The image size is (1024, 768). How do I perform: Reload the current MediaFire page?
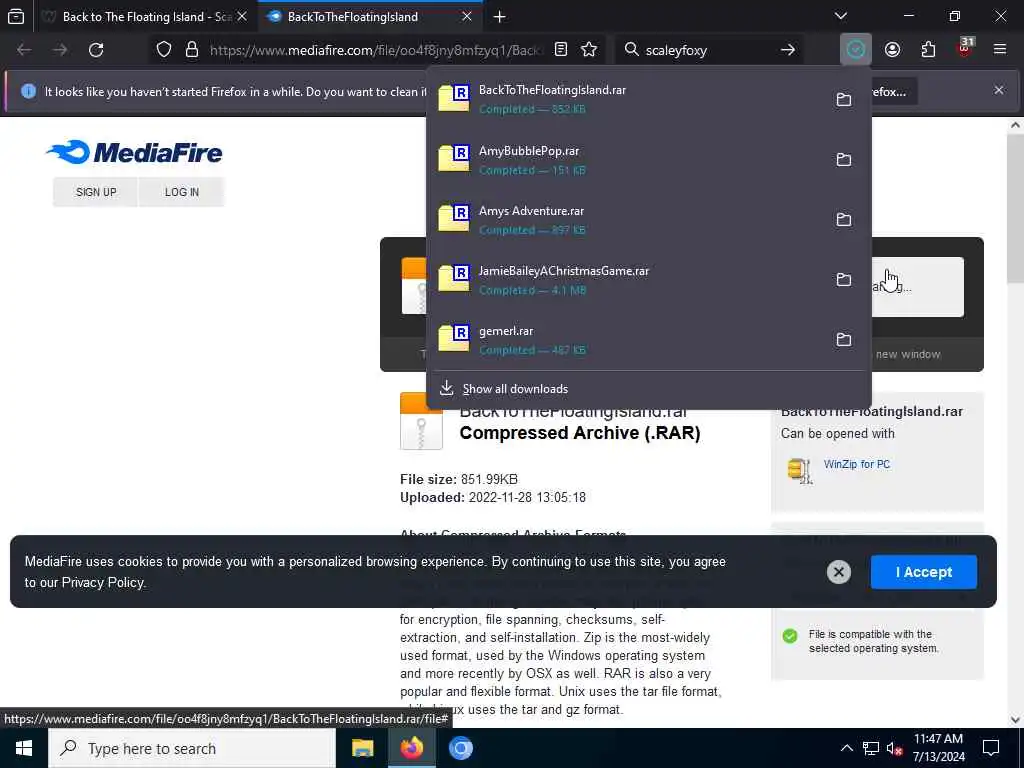[96, 50]
